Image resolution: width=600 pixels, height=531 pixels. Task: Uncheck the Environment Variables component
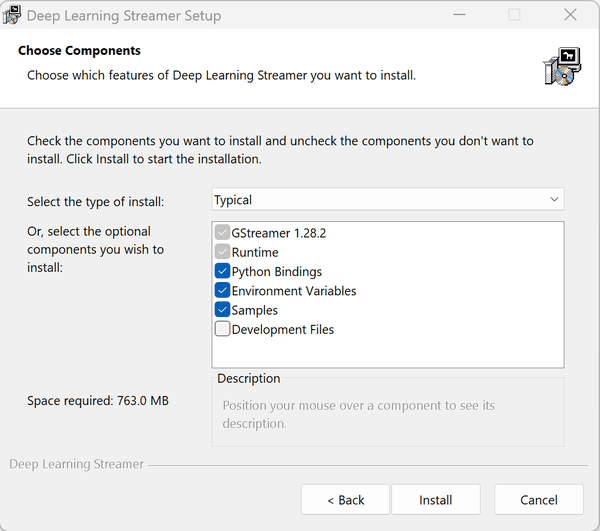click(x=222, y=290)
